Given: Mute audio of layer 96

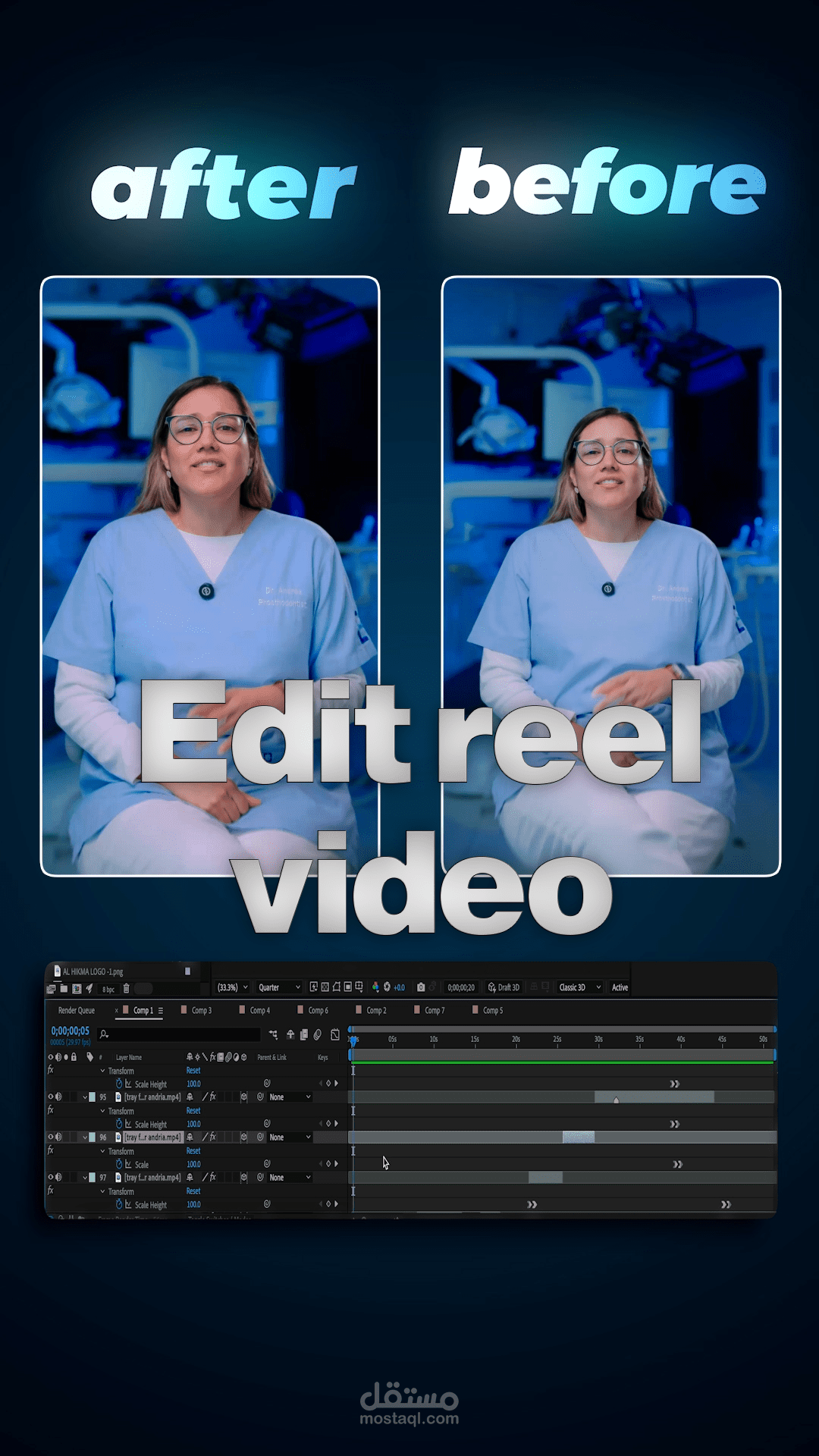Looking at the screenshot, I should coord(59,1137).
